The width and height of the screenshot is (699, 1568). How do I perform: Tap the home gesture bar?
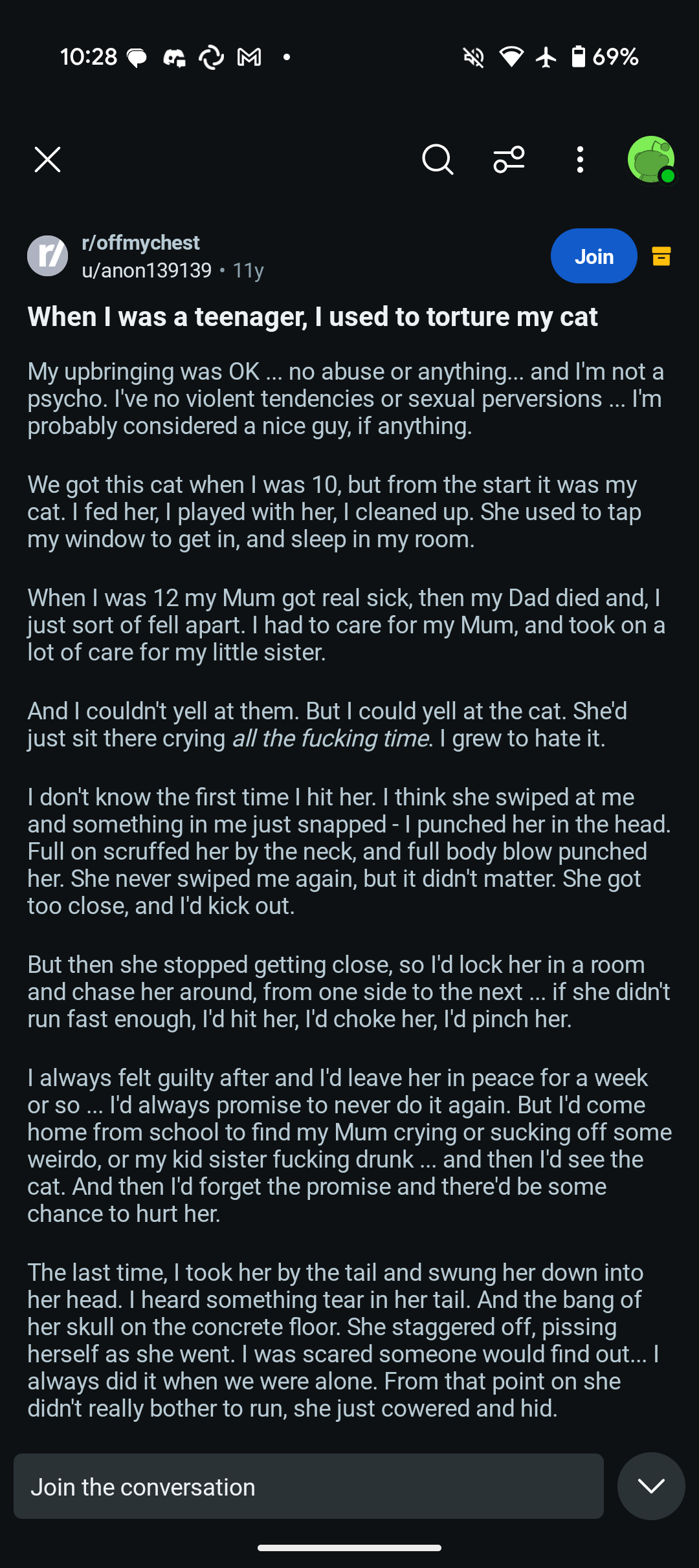[x=349, y=1548]
